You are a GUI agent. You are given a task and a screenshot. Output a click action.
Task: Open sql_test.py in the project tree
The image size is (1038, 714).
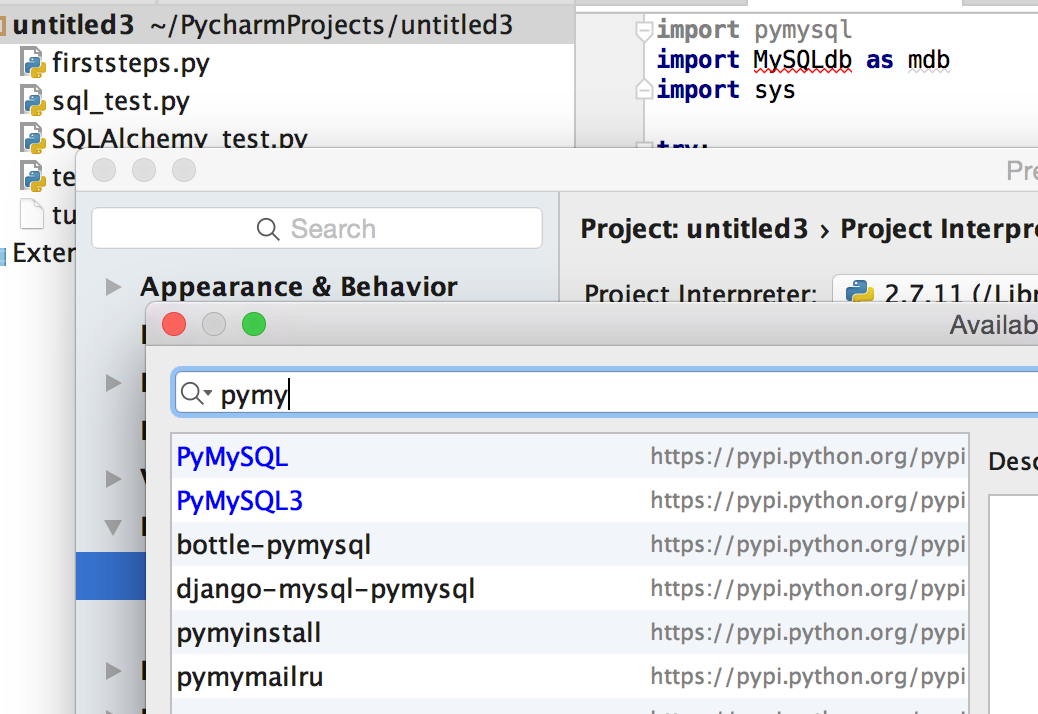(x=121, y=102)
